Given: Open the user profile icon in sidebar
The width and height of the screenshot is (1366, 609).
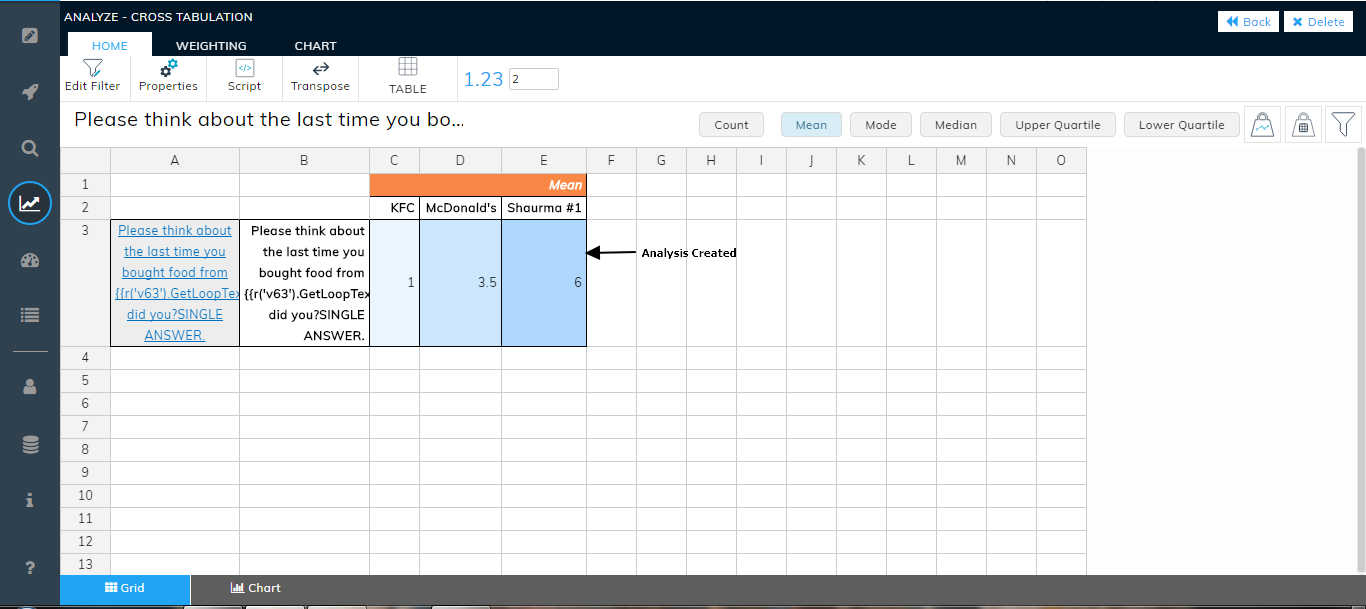Looking at the screenshot, I should (30, 386).
